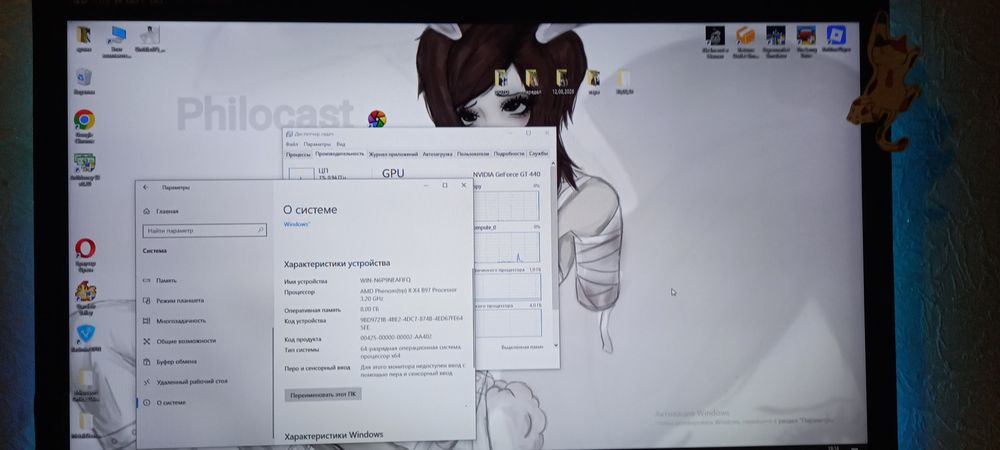
Task: Open the This PC monitor desktop icon
Action: [x=117, y=34]
